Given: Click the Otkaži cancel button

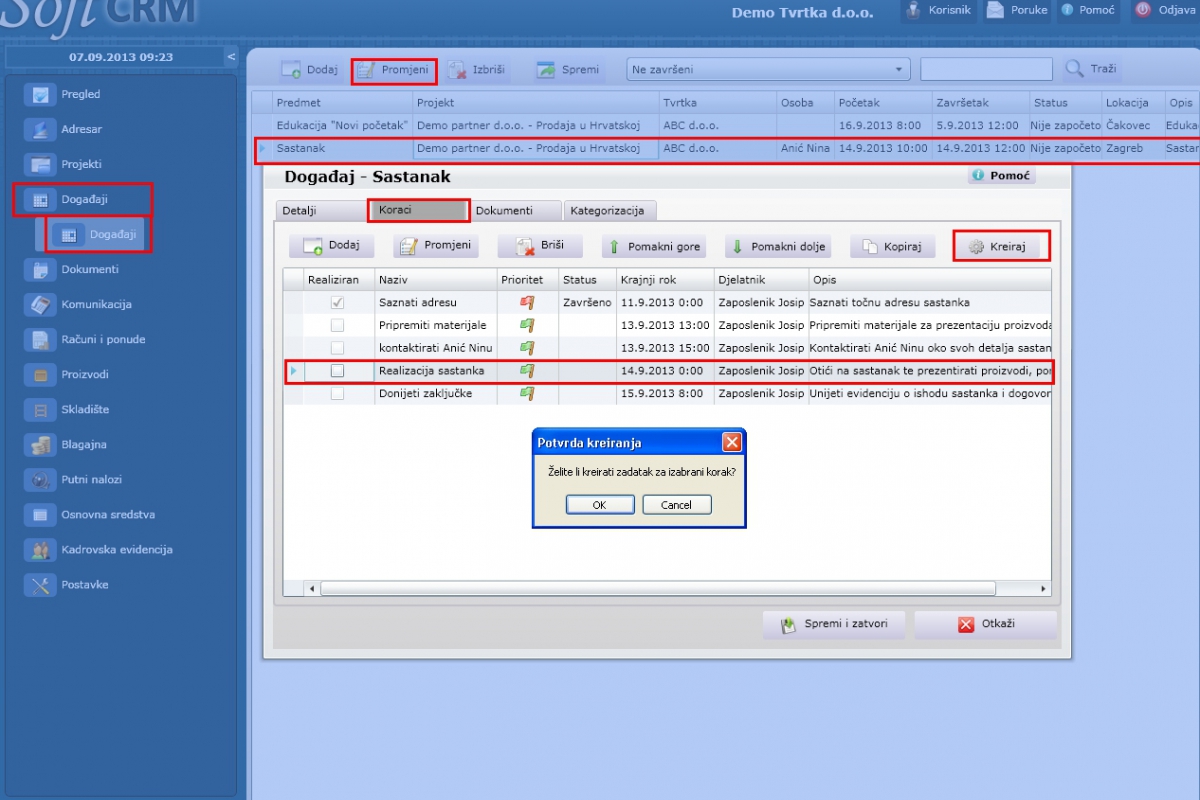Looking at the screenshot, I should 985,624.
